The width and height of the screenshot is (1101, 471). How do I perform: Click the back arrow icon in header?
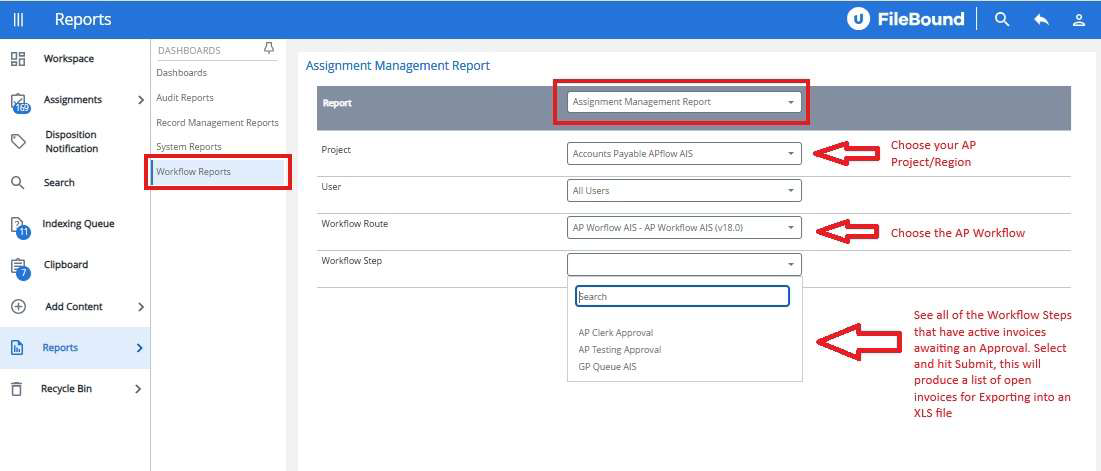click(x=1041, y=20)
